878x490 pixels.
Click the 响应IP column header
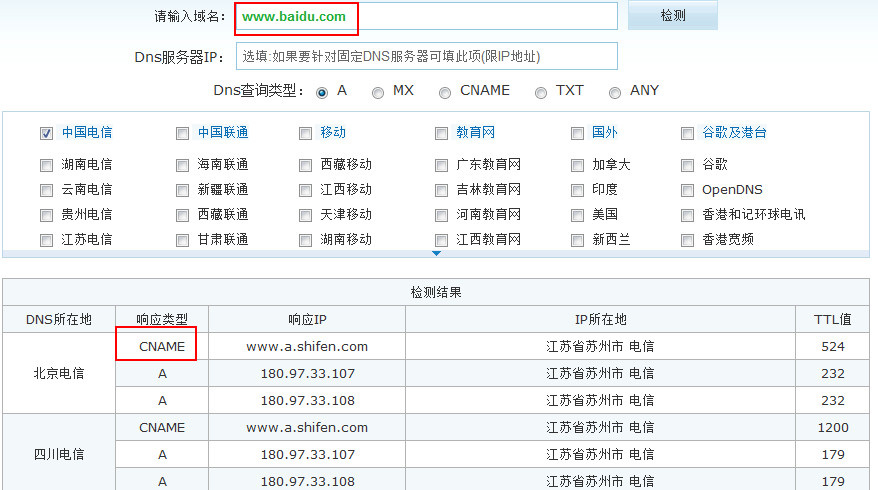tap(307, 319)
